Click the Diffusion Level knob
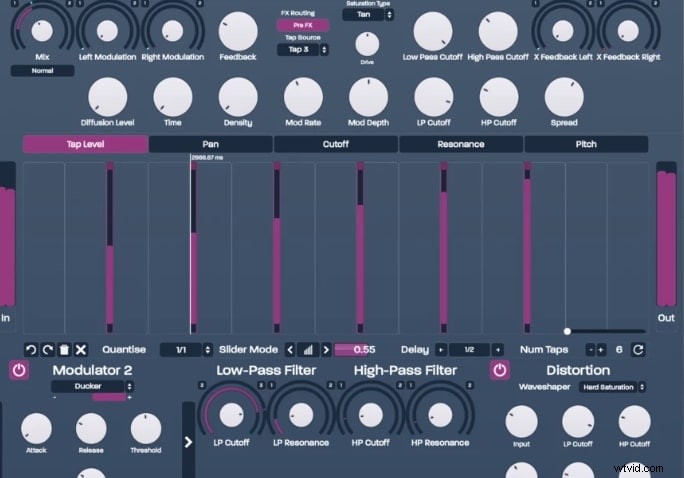Viewport: 684px width, 478px height. point(108,97)
